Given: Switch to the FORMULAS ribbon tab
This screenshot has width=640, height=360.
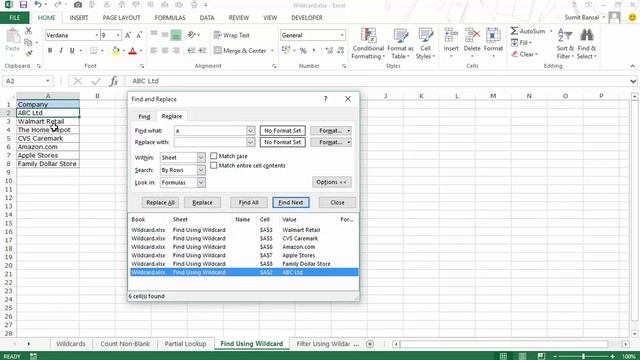Looking at the screenshot, I should tap(170, 18).
